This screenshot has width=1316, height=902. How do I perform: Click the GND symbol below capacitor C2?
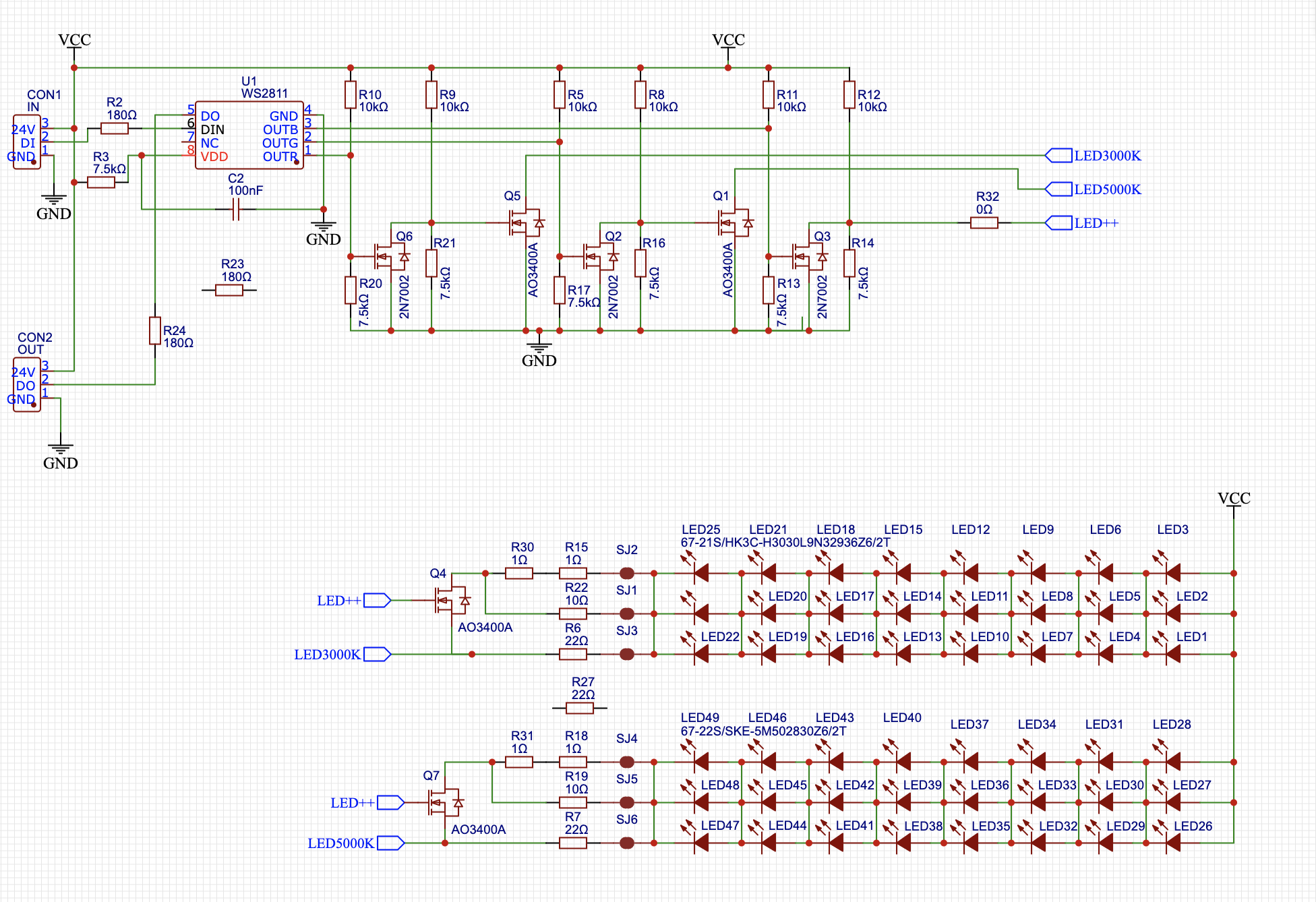tap(324, 229)
